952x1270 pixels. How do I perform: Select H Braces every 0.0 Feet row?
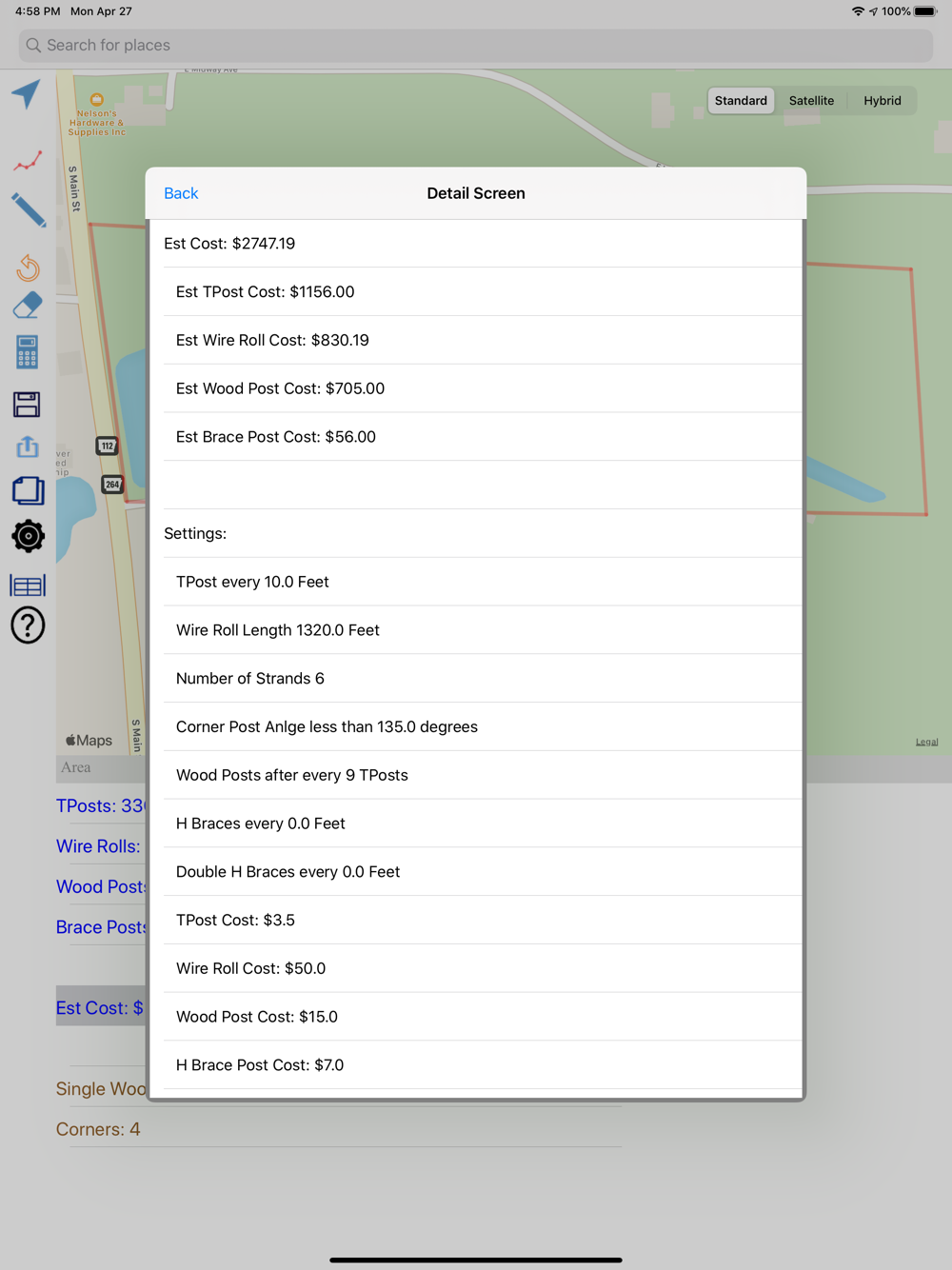point(476,824)
